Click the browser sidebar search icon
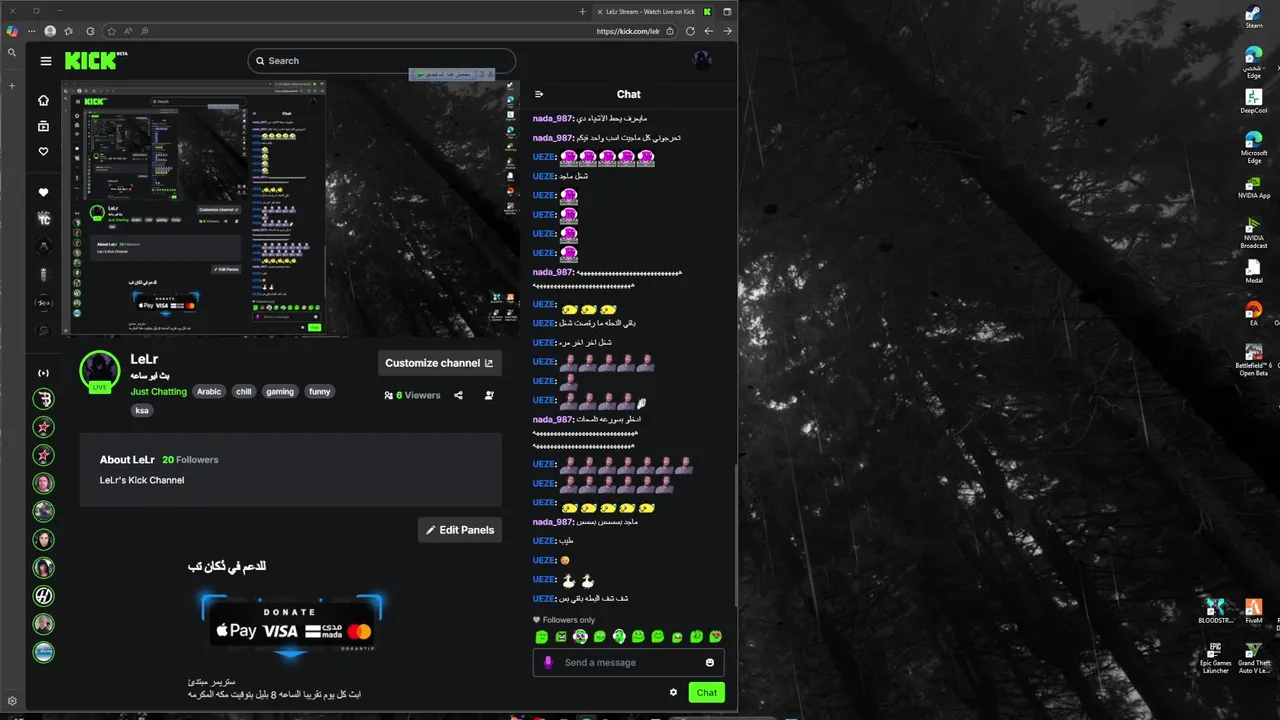 coord(12,53)
